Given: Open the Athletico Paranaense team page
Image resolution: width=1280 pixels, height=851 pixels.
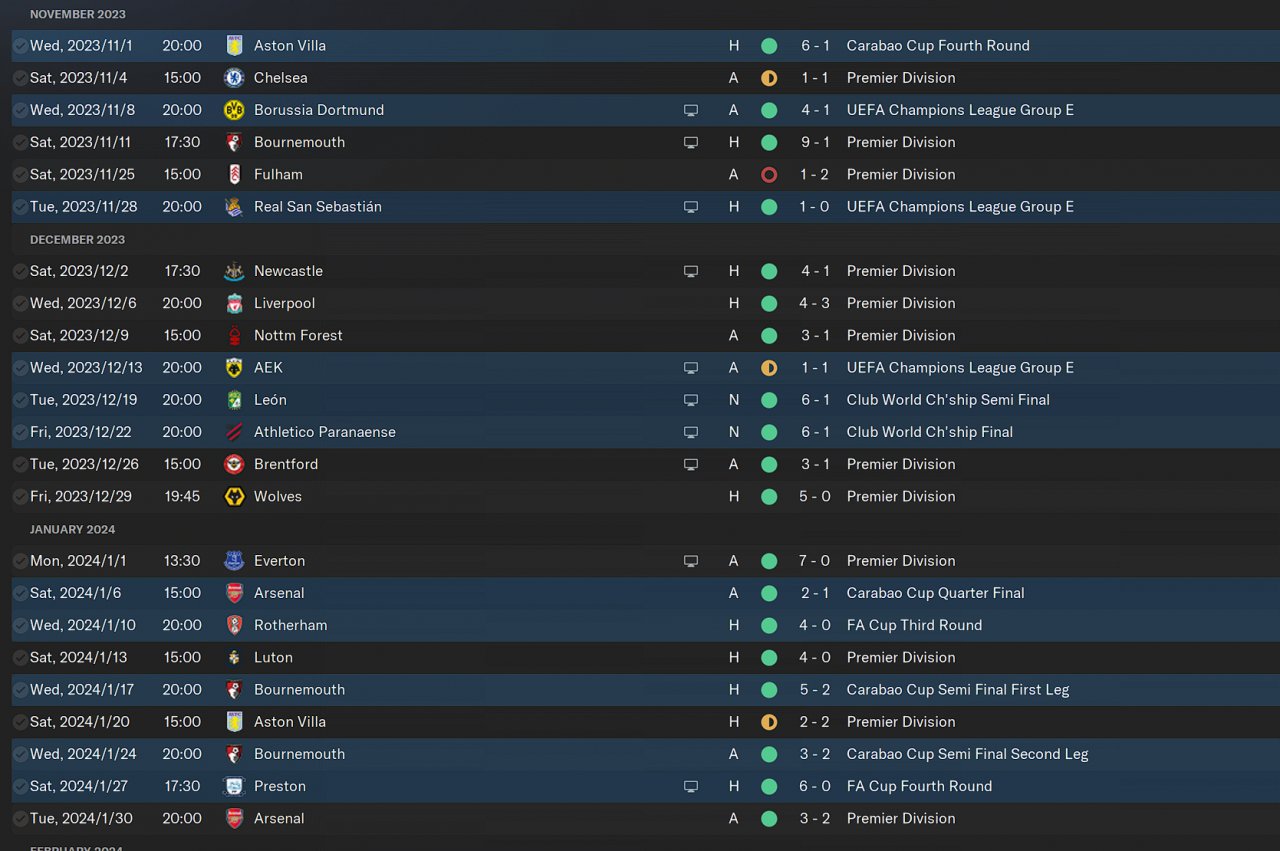Looking at the screenshot, I should tap(324, 432).
